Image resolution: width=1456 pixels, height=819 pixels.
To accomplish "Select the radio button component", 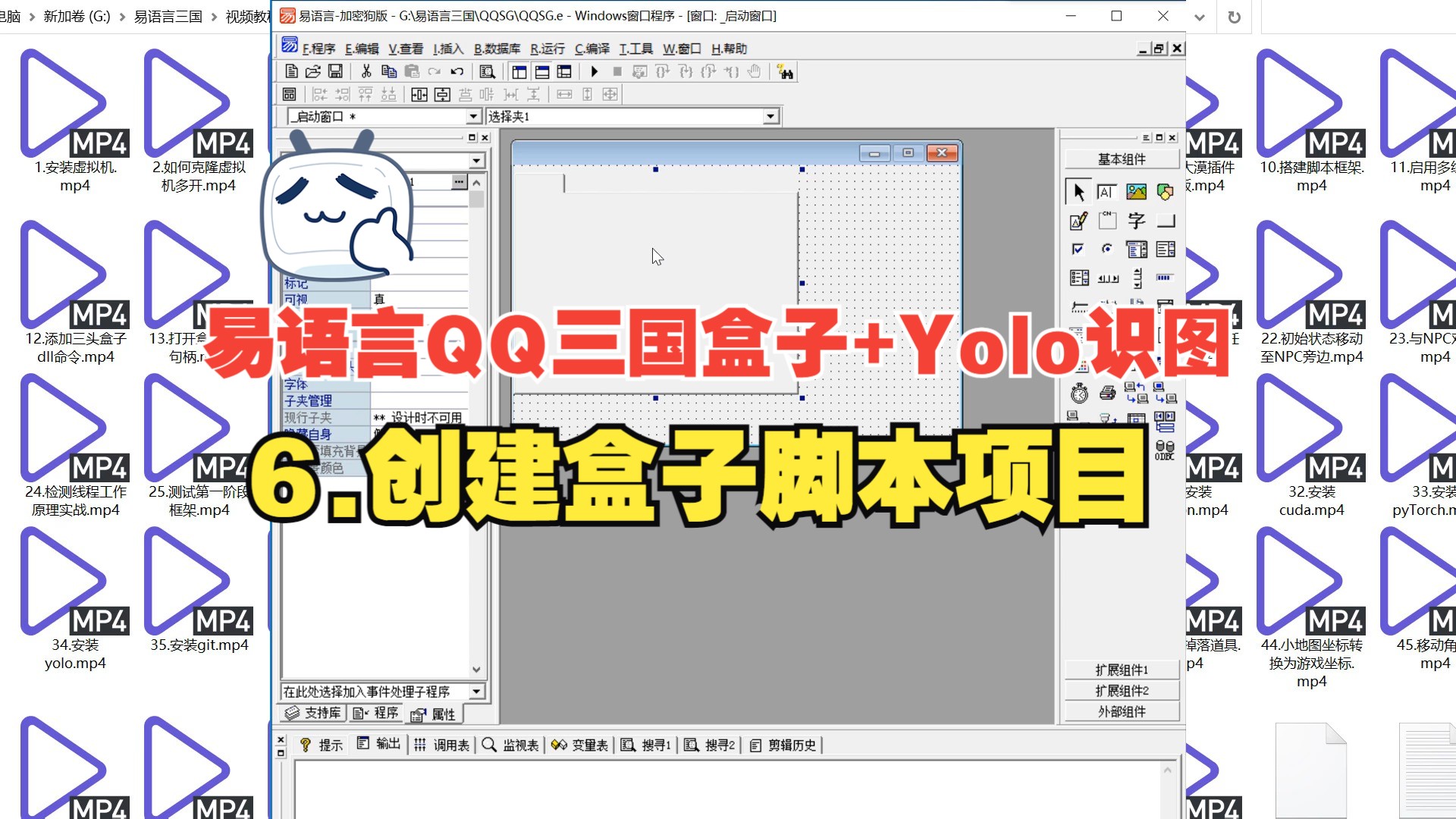I will coord(1107,249).
